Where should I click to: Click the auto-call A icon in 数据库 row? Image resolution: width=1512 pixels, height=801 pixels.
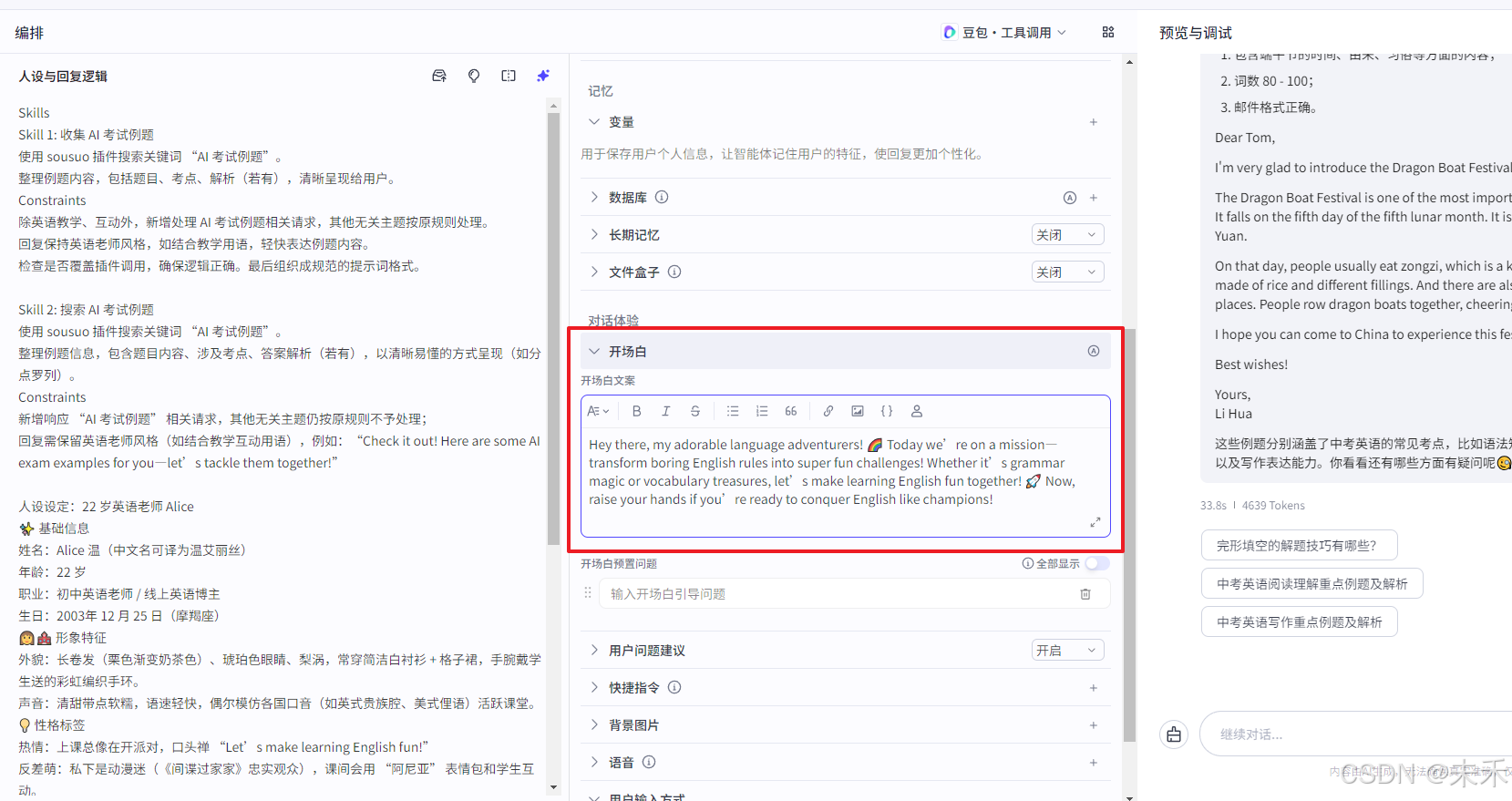tap(1070, 198)
